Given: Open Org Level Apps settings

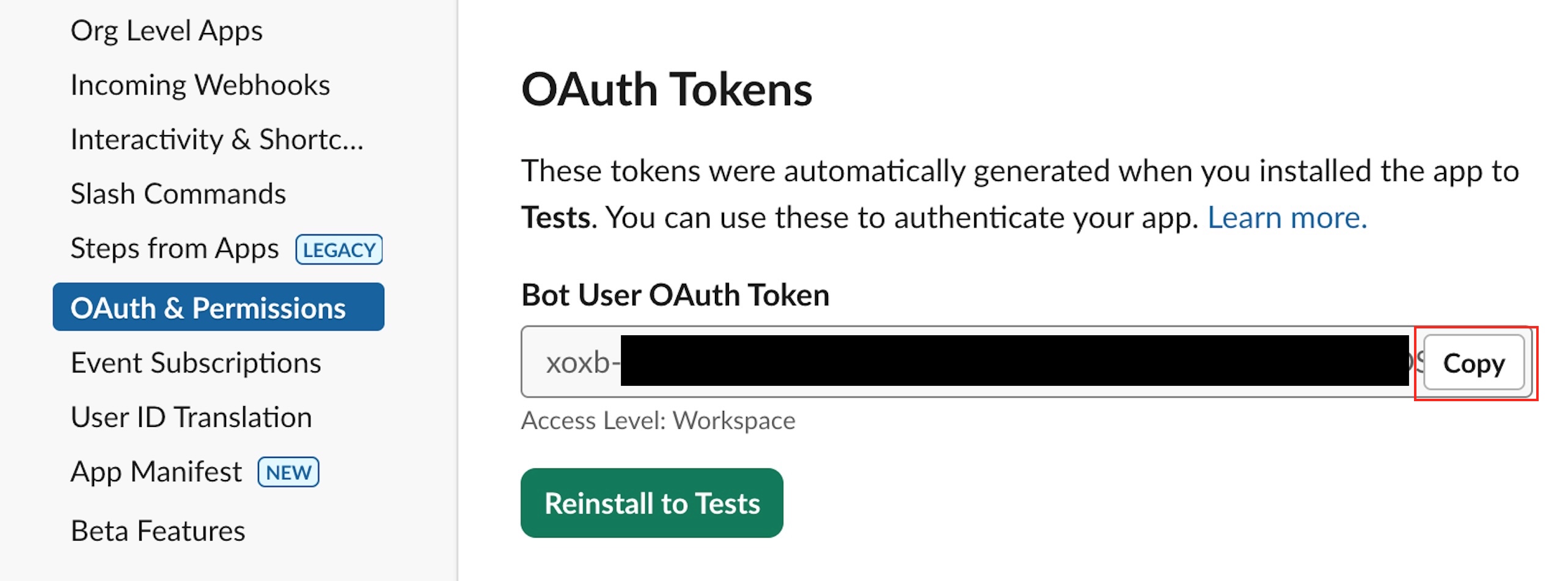Looking at the screenshot, I should (166, 31).
